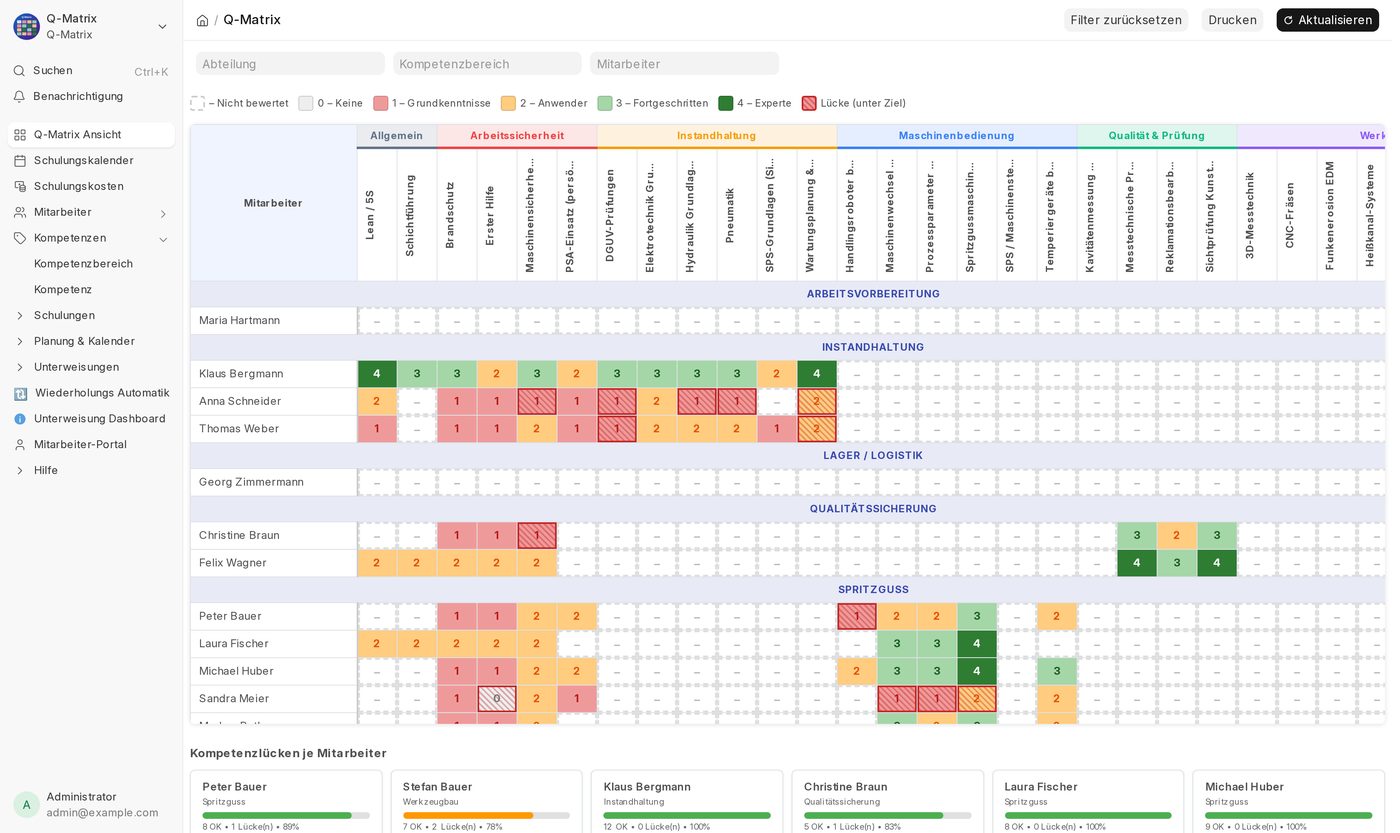Click the Q-Matrix breadcrumb link
The width and height of the screenshot is (1400, 833).
(252, 20)
